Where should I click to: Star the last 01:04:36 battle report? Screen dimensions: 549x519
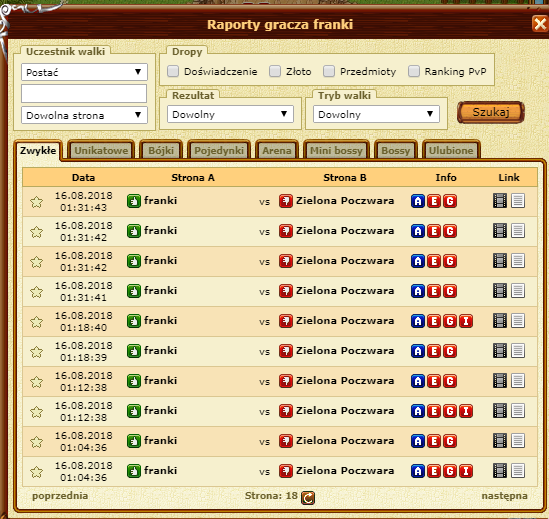point(36,472)
